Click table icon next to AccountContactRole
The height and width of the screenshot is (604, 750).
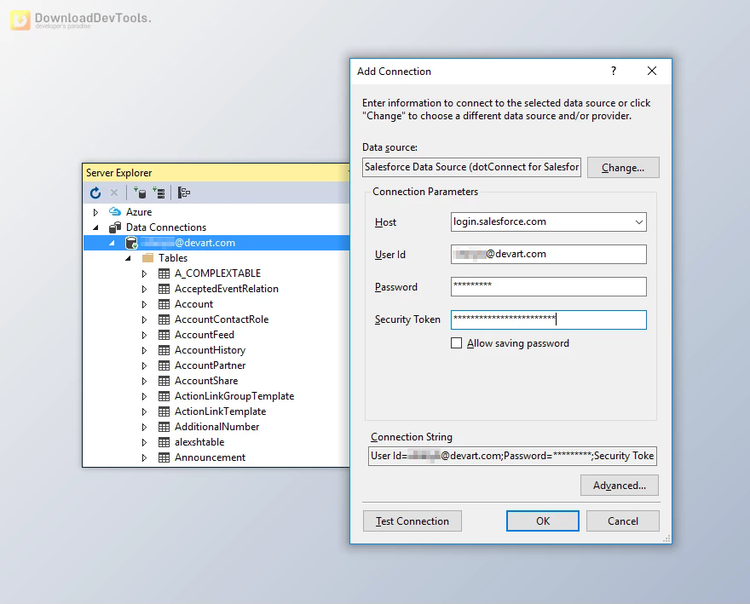coord(164,319)
